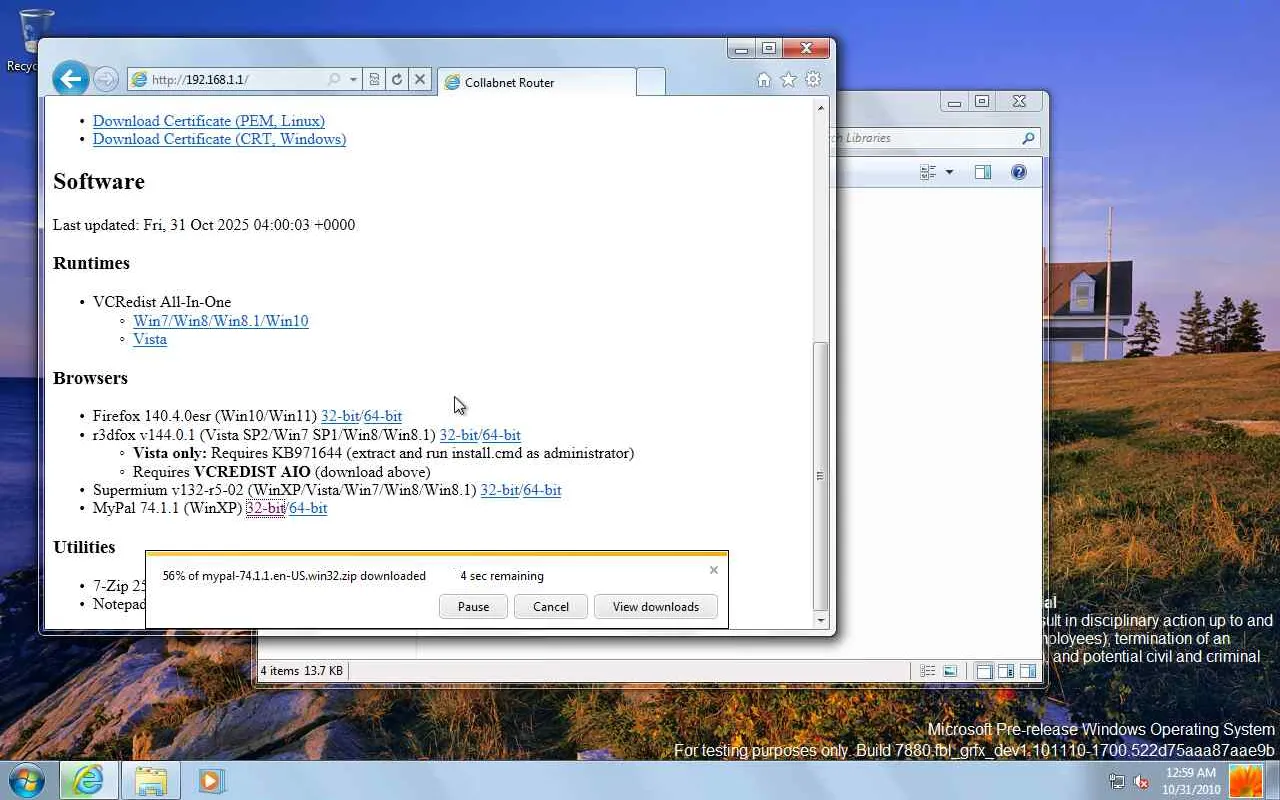Click the Forward arrow in Internet Explorer
Viewport: 1280px width, 800px height.
[106, 80]
